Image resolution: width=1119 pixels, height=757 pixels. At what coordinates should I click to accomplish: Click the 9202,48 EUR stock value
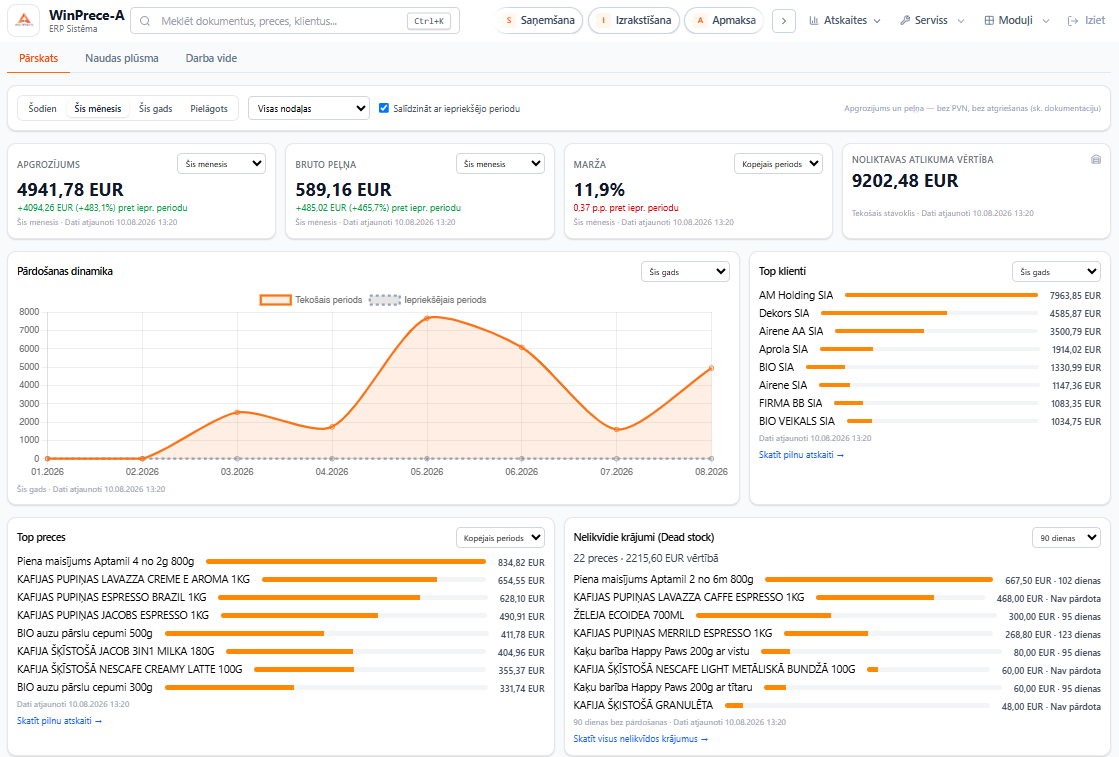pyautogui.click(x=905, y=181)
